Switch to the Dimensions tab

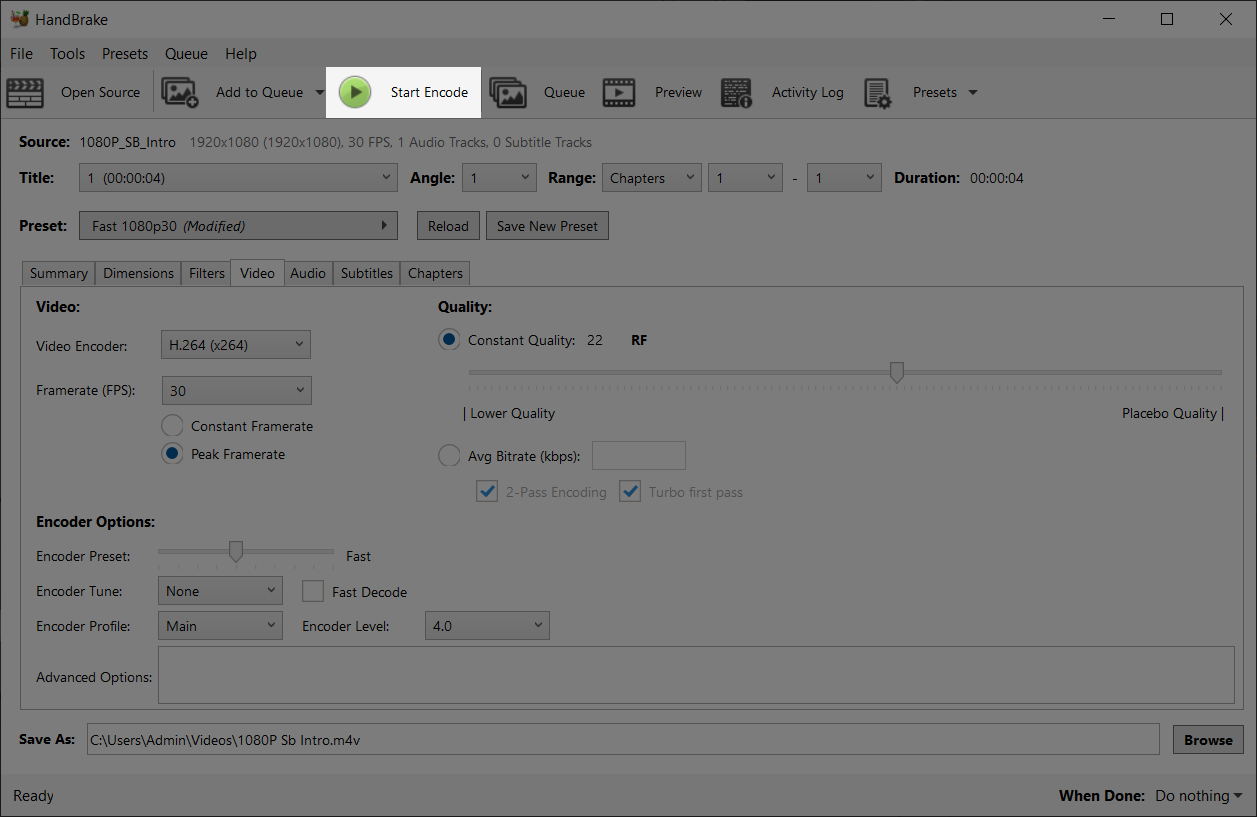[x=139, y=273]
